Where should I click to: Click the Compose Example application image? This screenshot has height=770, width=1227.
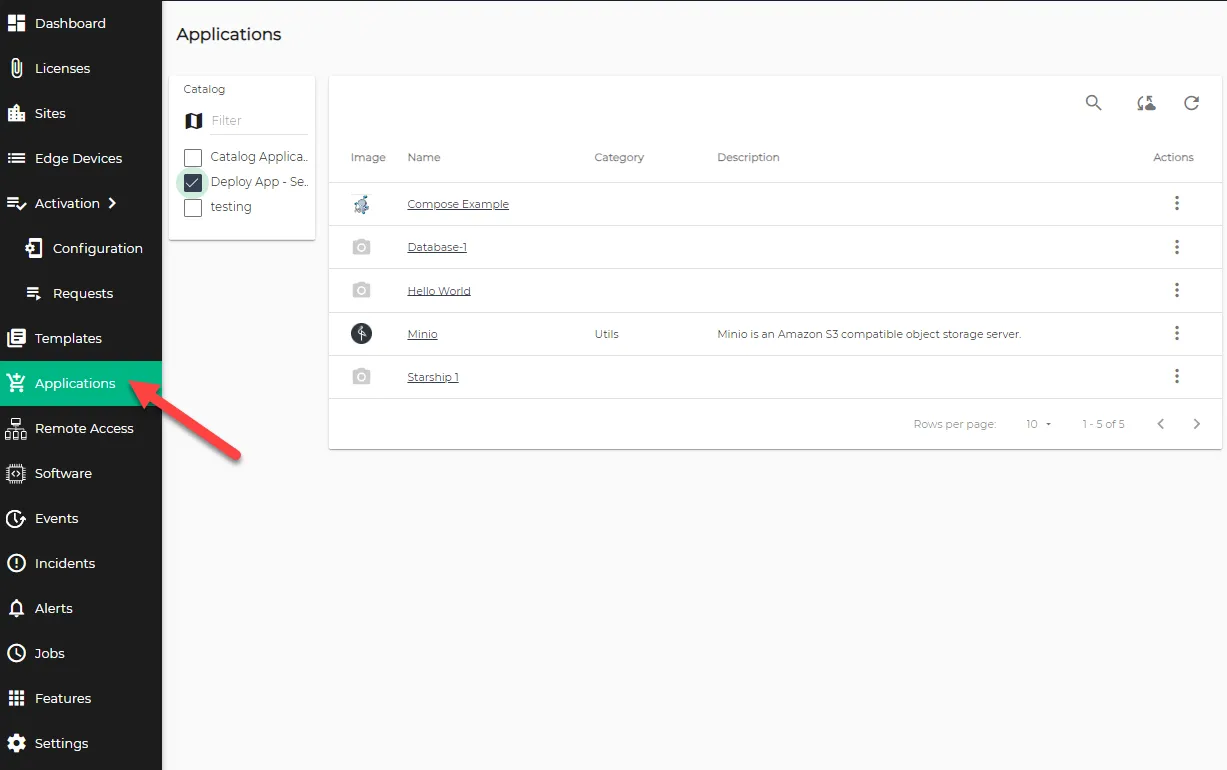tap(362, 204)
